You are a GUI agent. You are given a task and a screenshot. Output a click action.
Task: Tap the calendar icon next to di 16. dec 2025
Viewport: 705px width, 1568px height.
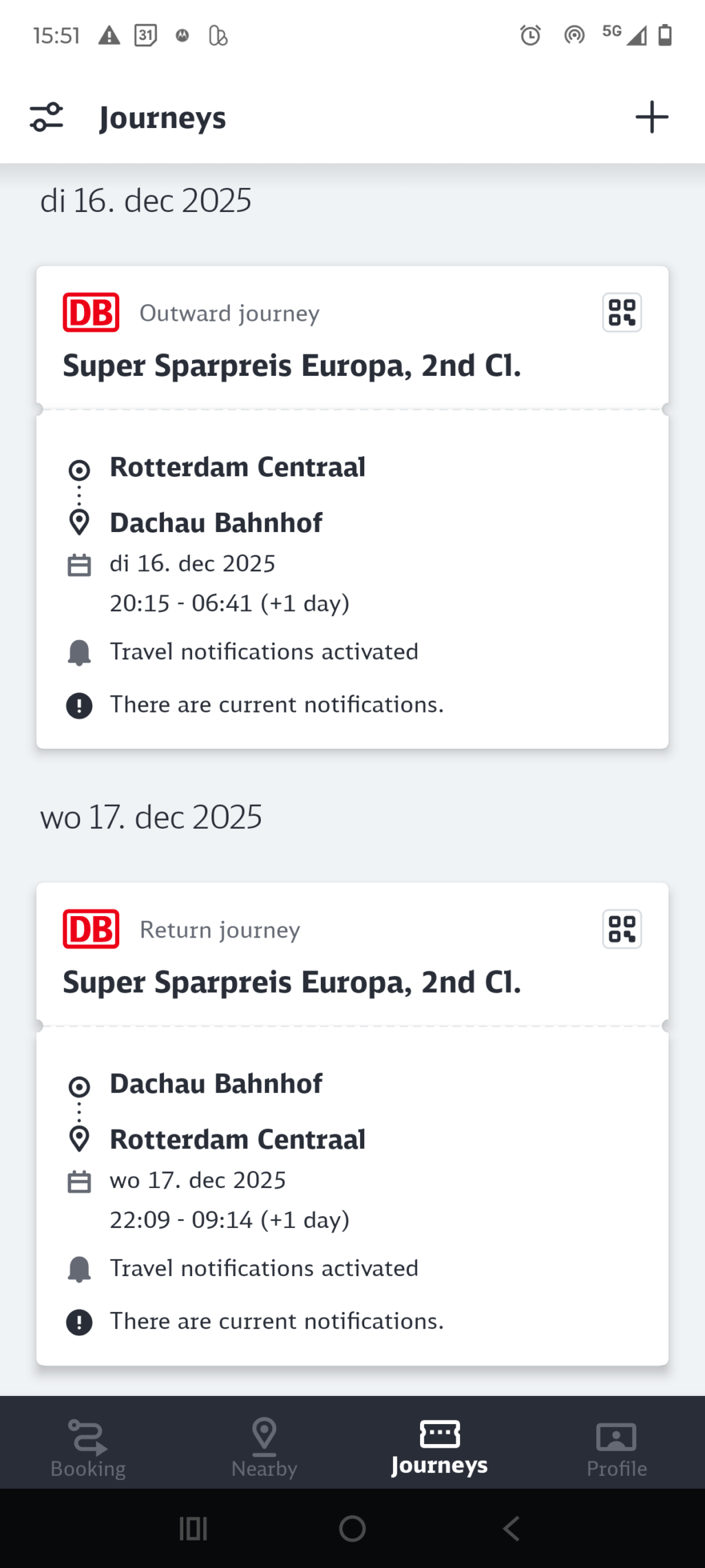[79, 563]
